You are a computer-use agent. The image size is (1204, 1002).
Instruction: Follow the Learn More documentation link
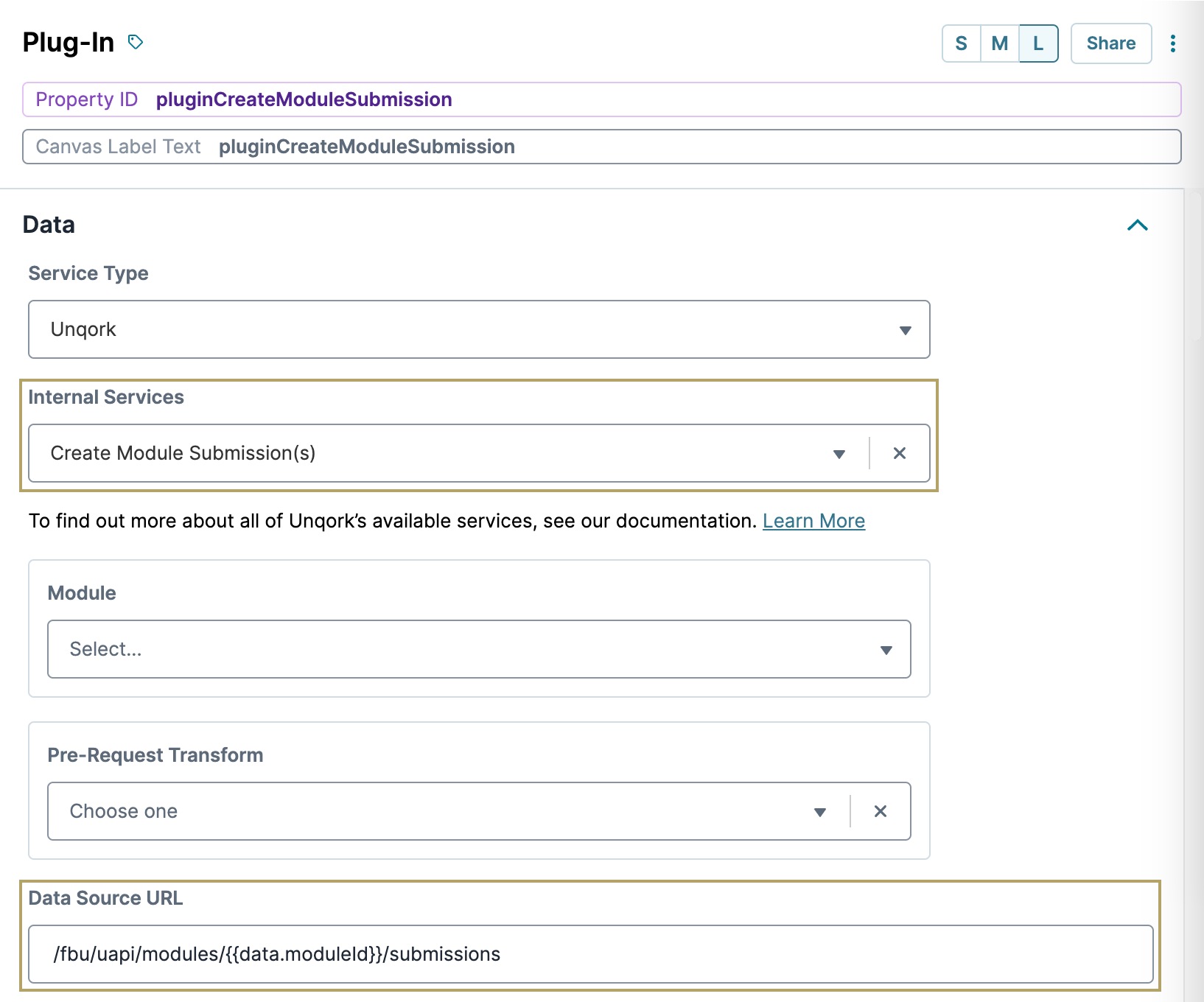[813, 521]
